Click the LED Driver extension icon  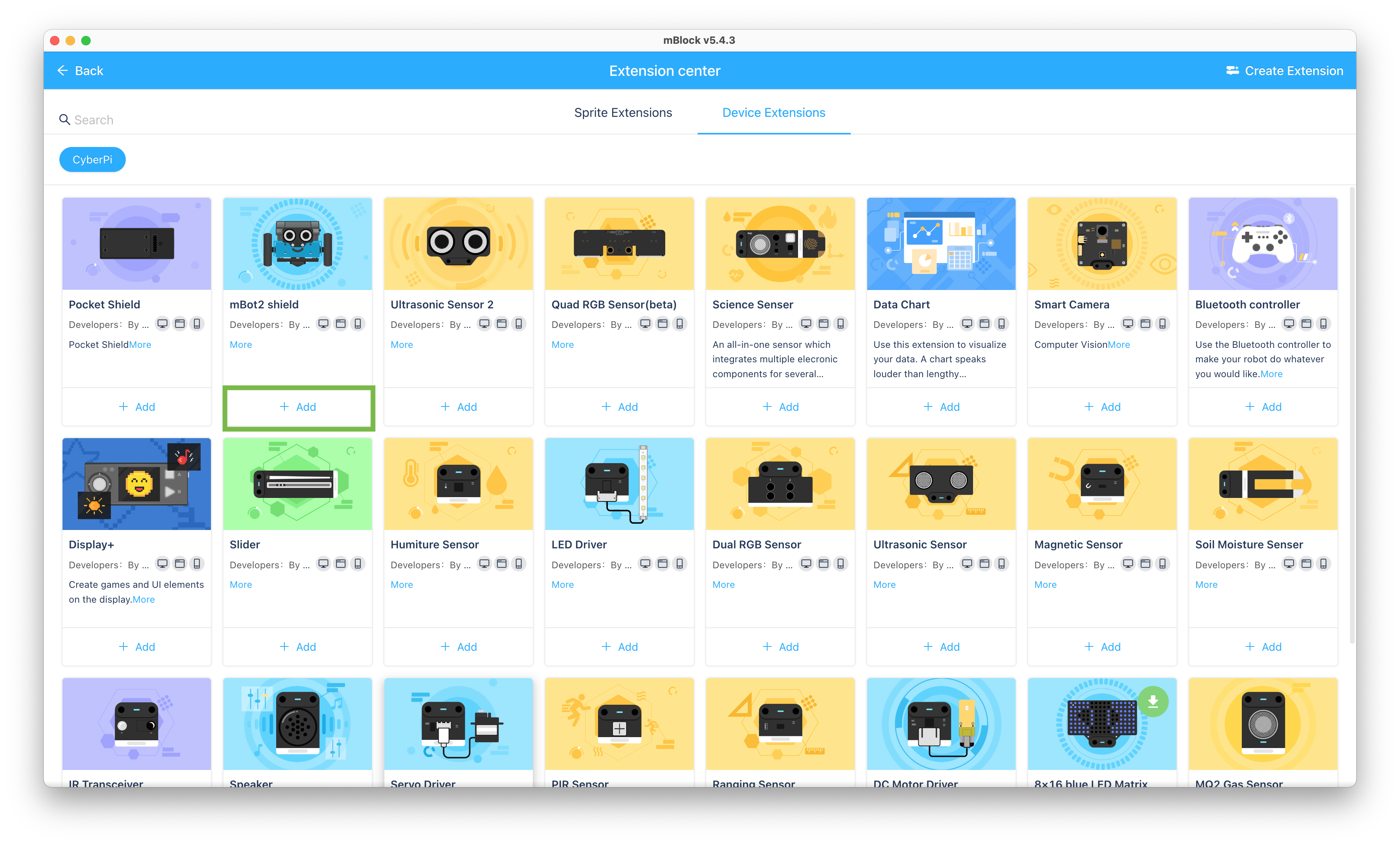click(619, 484)
